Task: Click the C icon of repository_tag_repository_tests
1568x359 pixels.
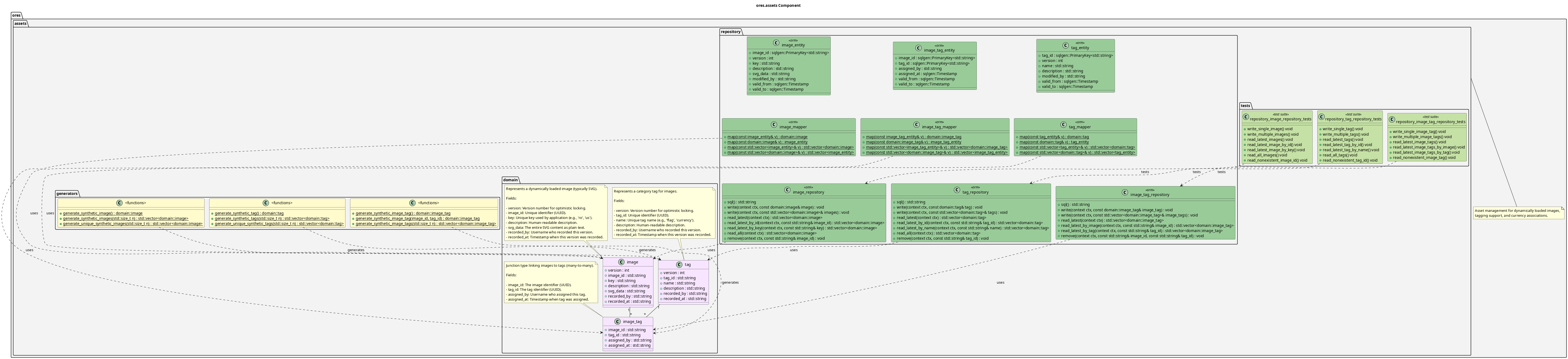Action: 1321,117
